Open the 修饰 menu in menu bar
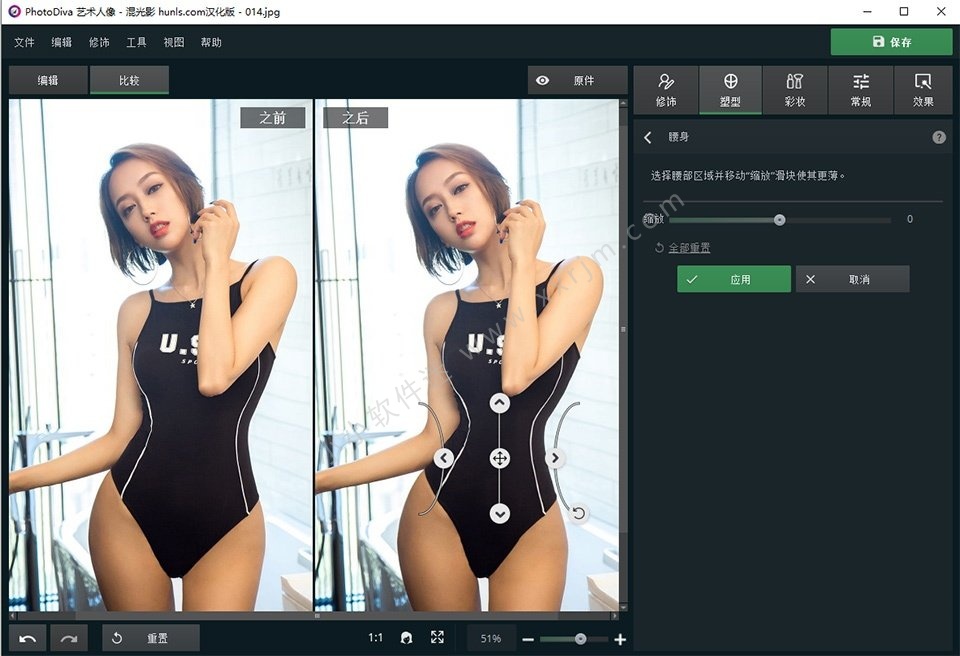This screenshot has height=656, width=960. tap(99, 42)
